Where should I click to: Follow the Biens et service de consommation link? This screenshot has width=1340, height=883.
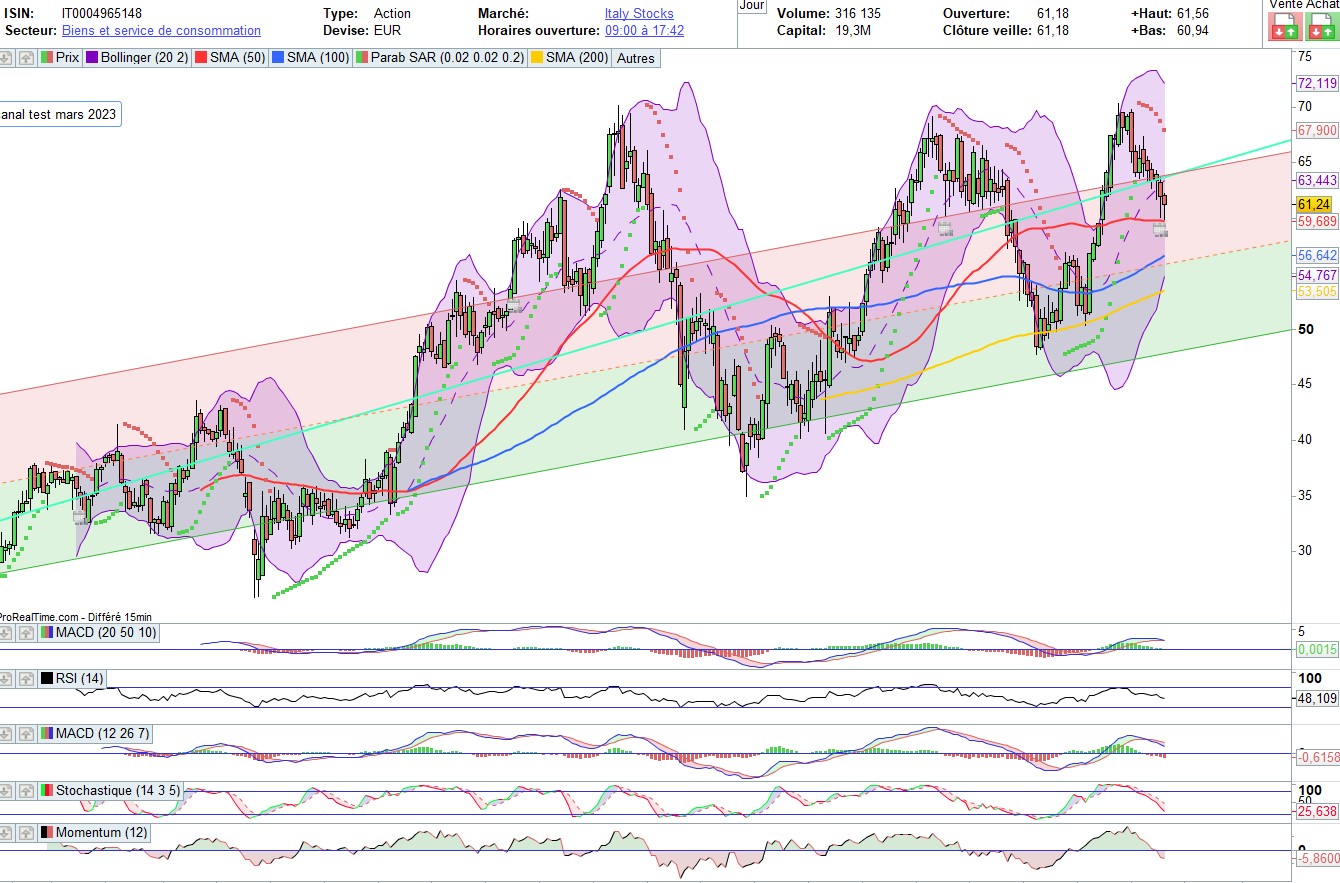[x=161, y=31]
